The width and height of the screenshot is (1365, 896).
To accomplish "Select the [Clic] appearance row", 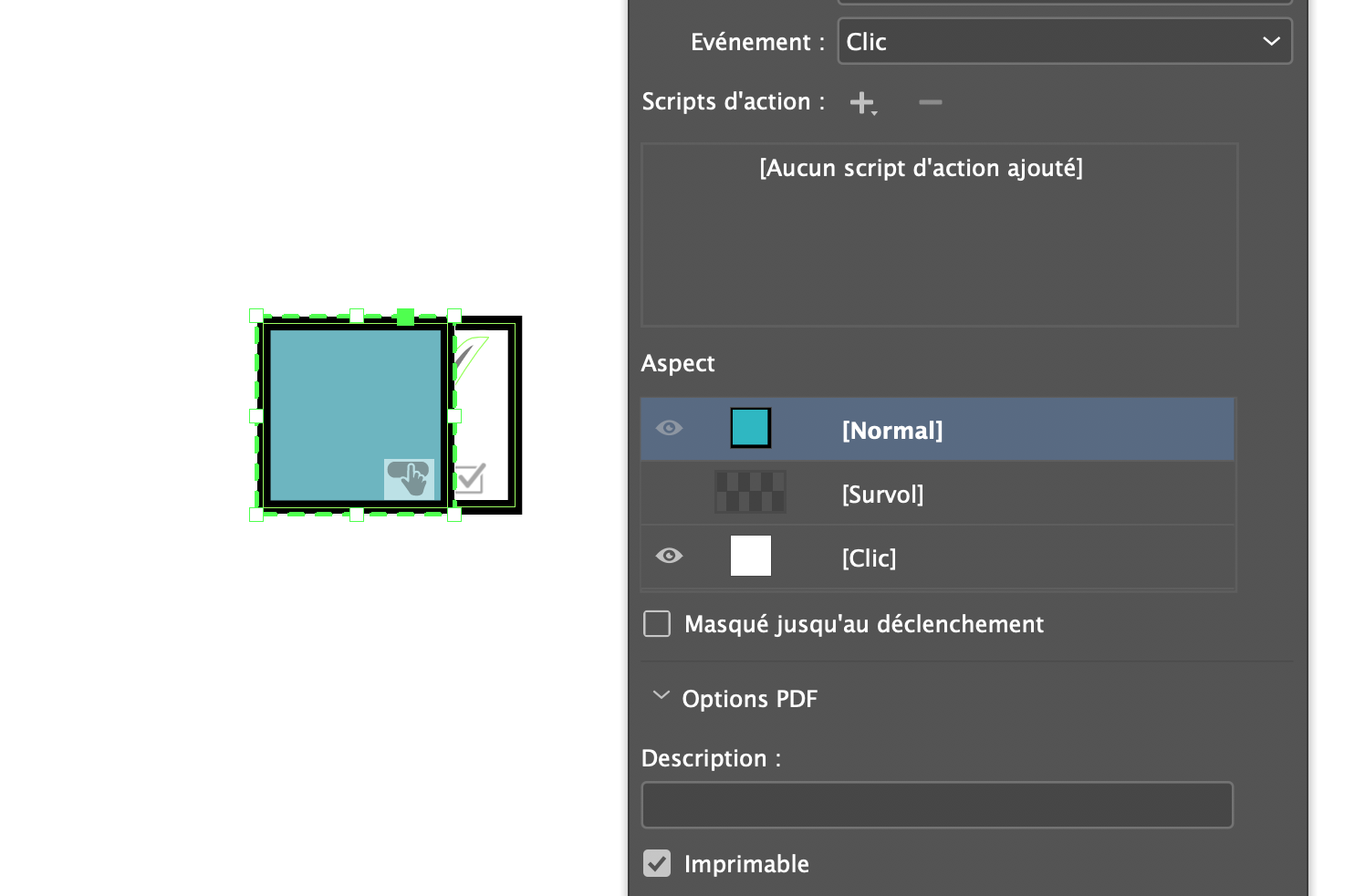I will [958, 557].
